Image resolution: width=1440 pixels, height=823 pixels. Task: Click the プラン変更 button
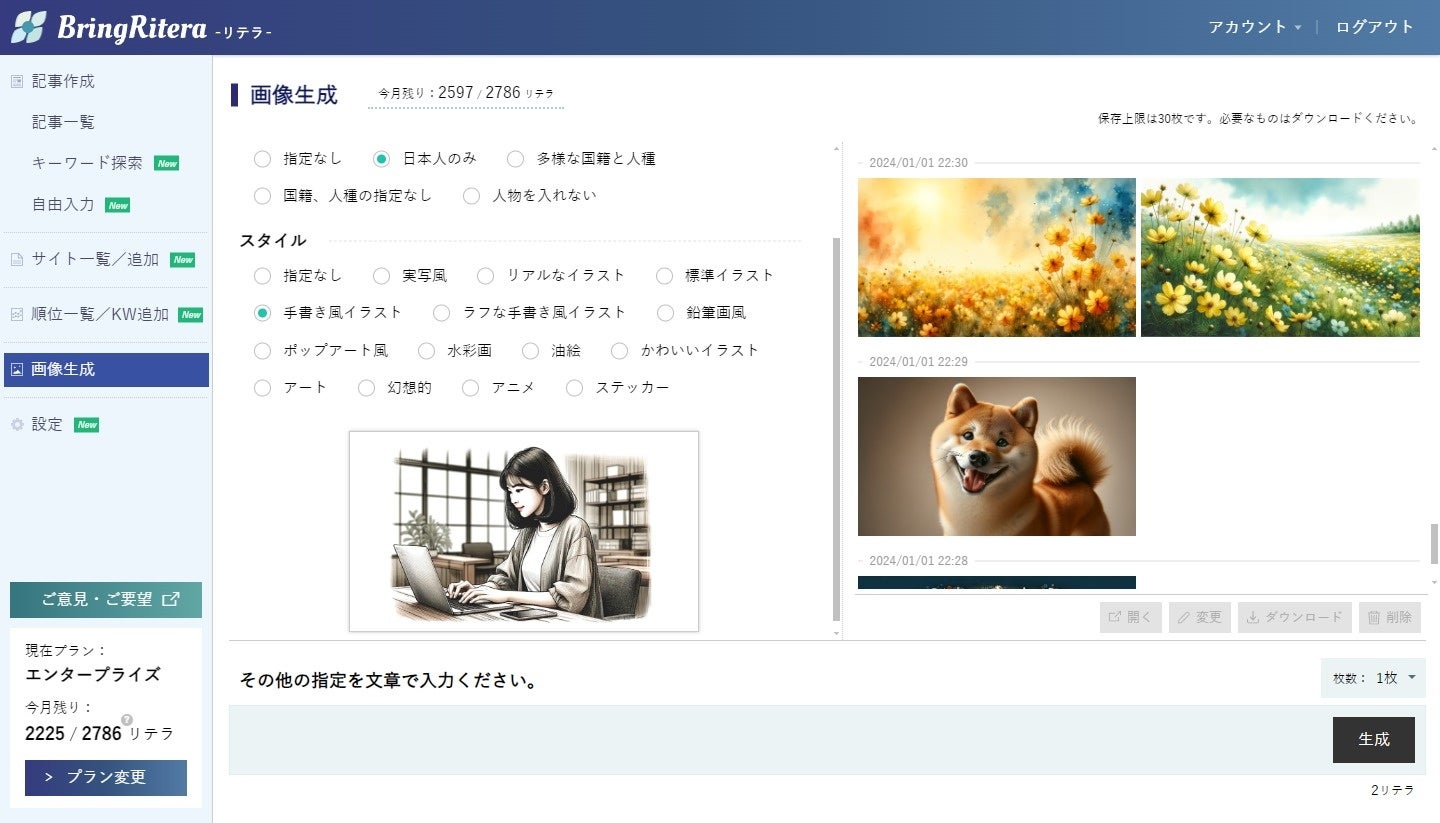106,778
